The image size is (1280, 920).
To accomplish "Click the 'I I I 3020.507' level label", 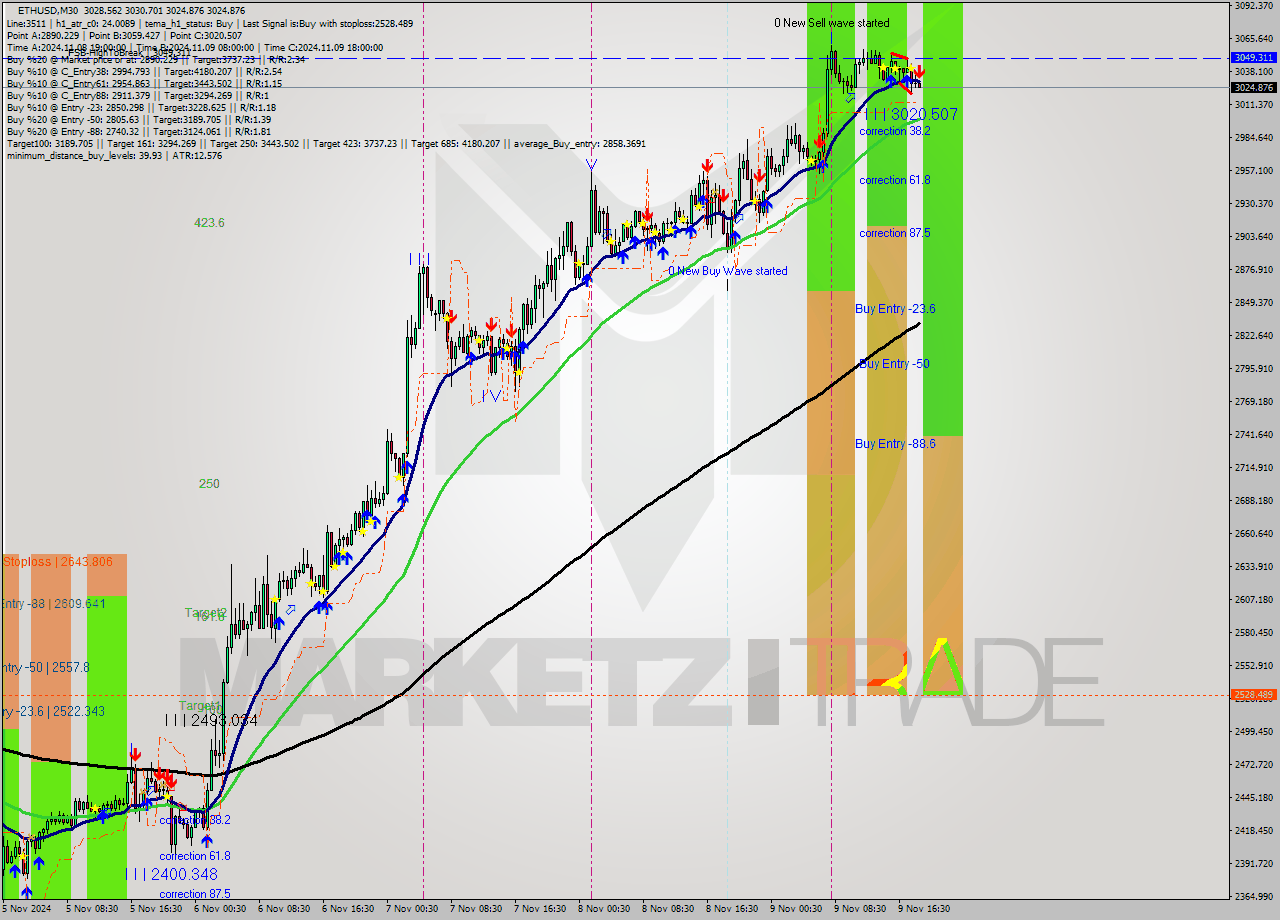I will [911, 115].
